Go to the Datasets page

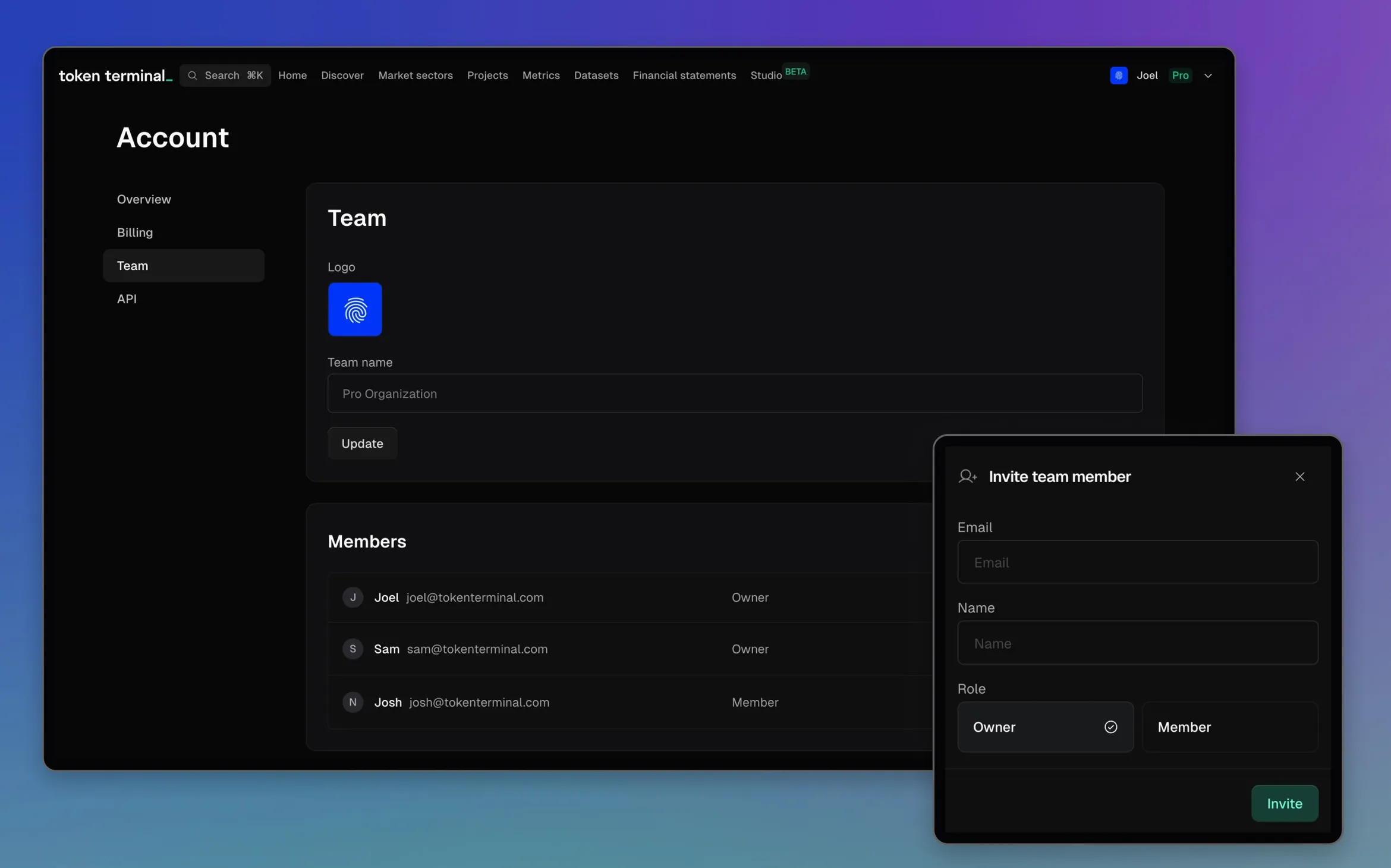[596, 76]
